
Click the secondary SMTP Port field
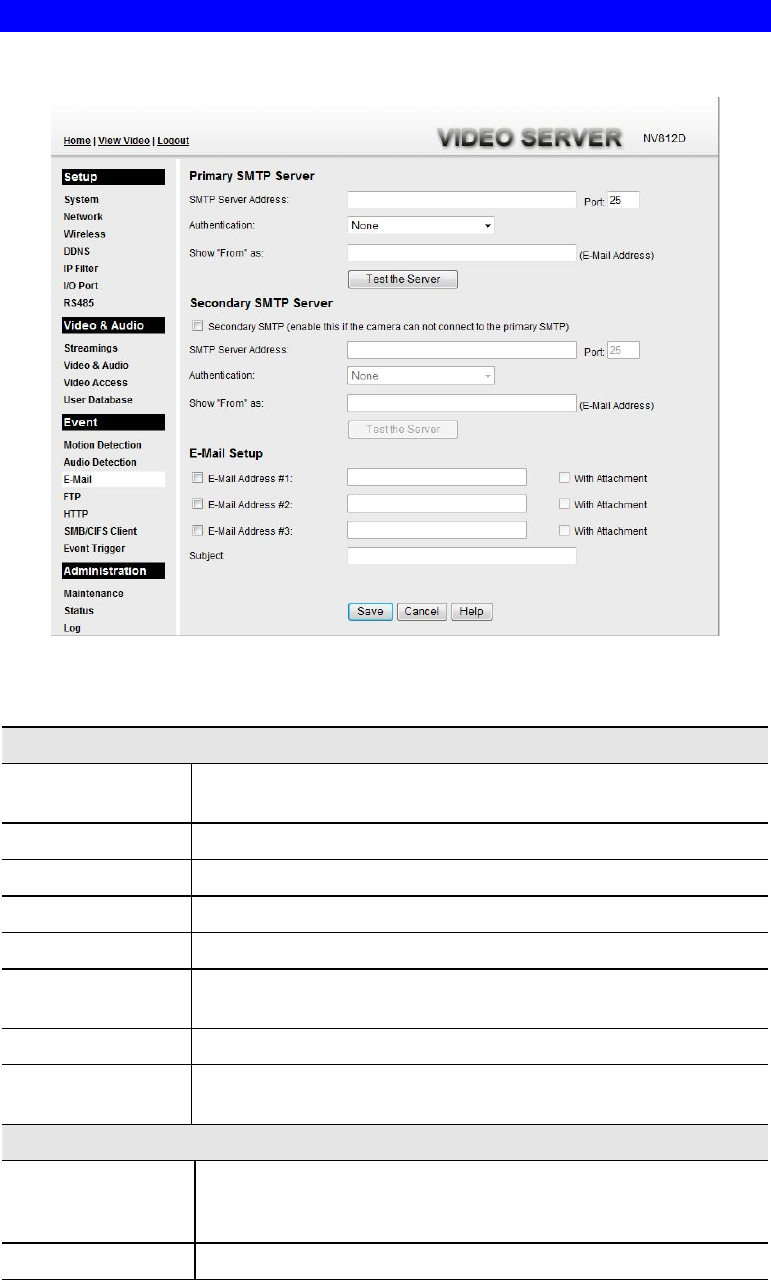click(x=623, y=350)
